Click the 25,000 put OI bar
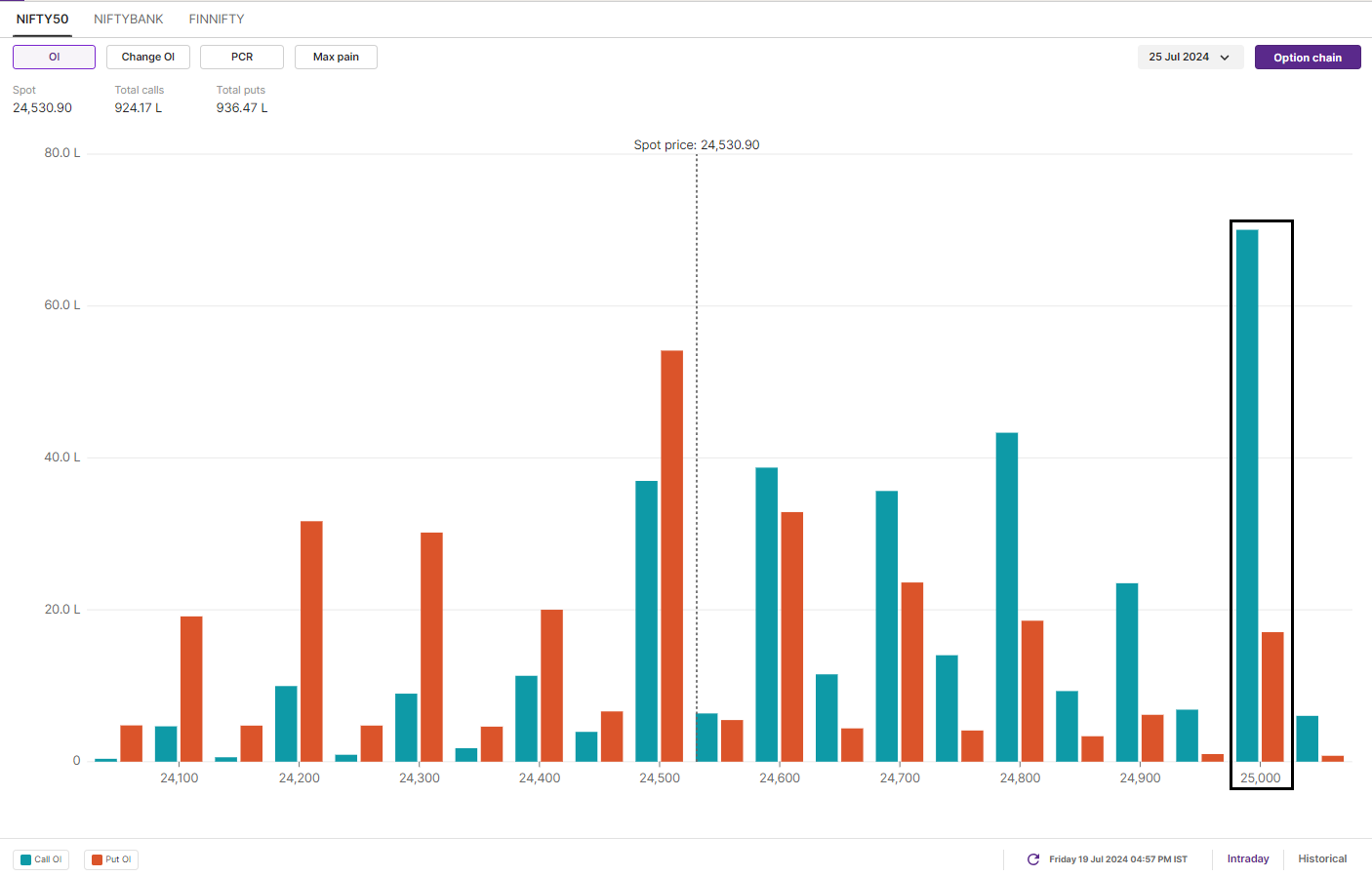Viewport: 1372px width, 877px height. click(x=1272, y=697)
